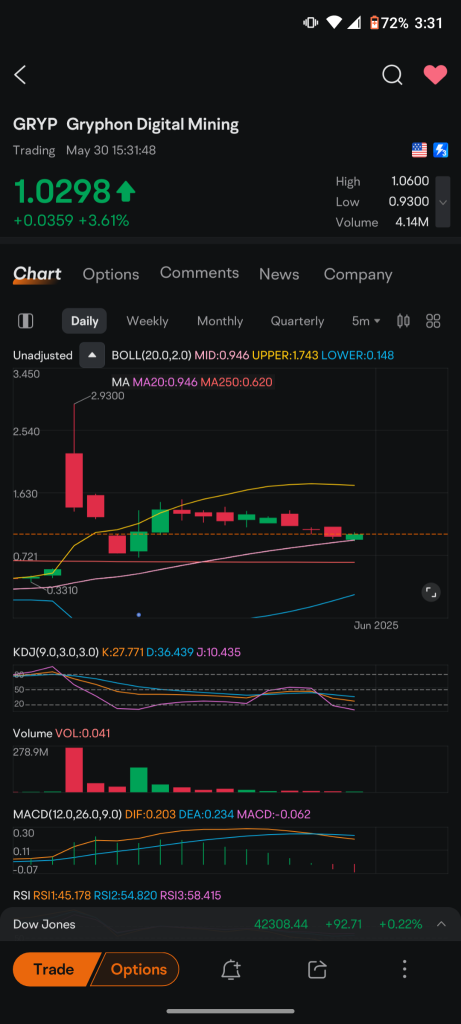The width and height of the screenshot is (461, 1024).
Task: Switch to the Options tab
Action: coord(111,274)
